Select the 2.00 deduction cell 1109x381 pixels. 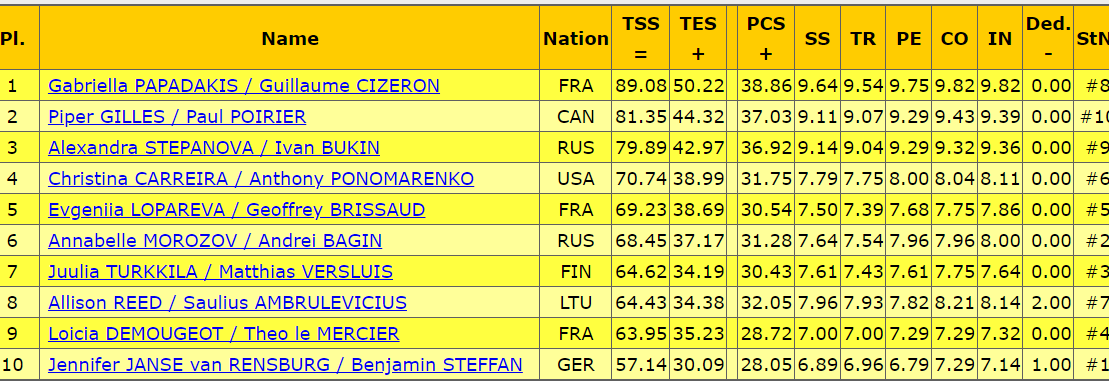click(x=1048, y=303)
